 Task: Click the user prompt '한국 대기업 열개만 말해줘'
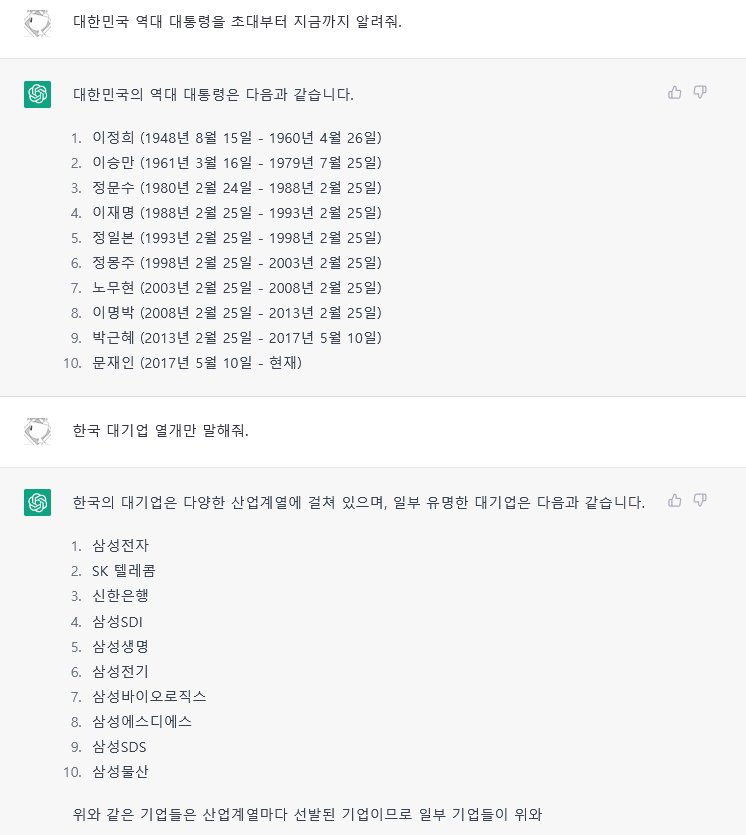pos(161,431)
